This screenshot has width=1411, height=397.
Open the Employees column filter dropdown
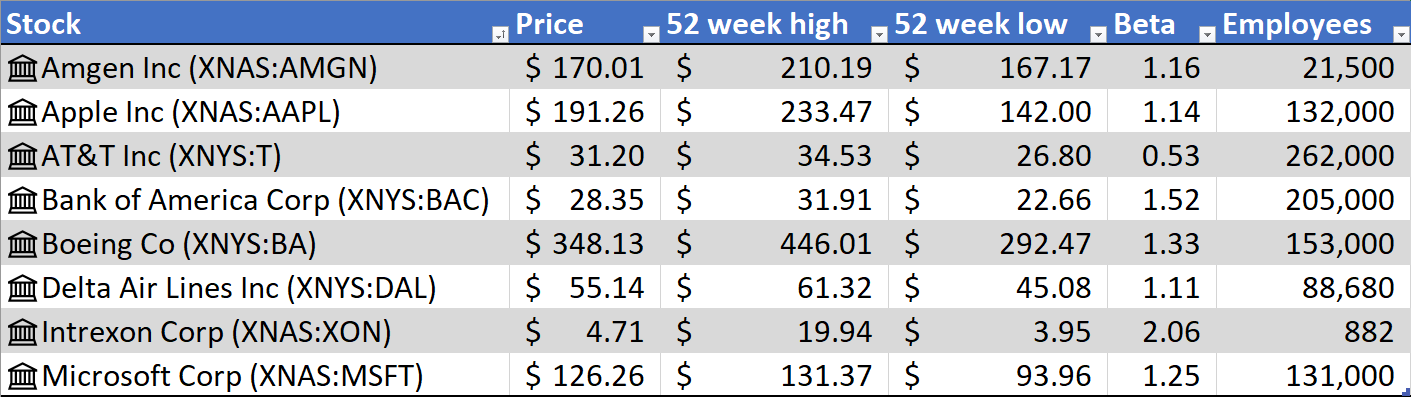1399,35
